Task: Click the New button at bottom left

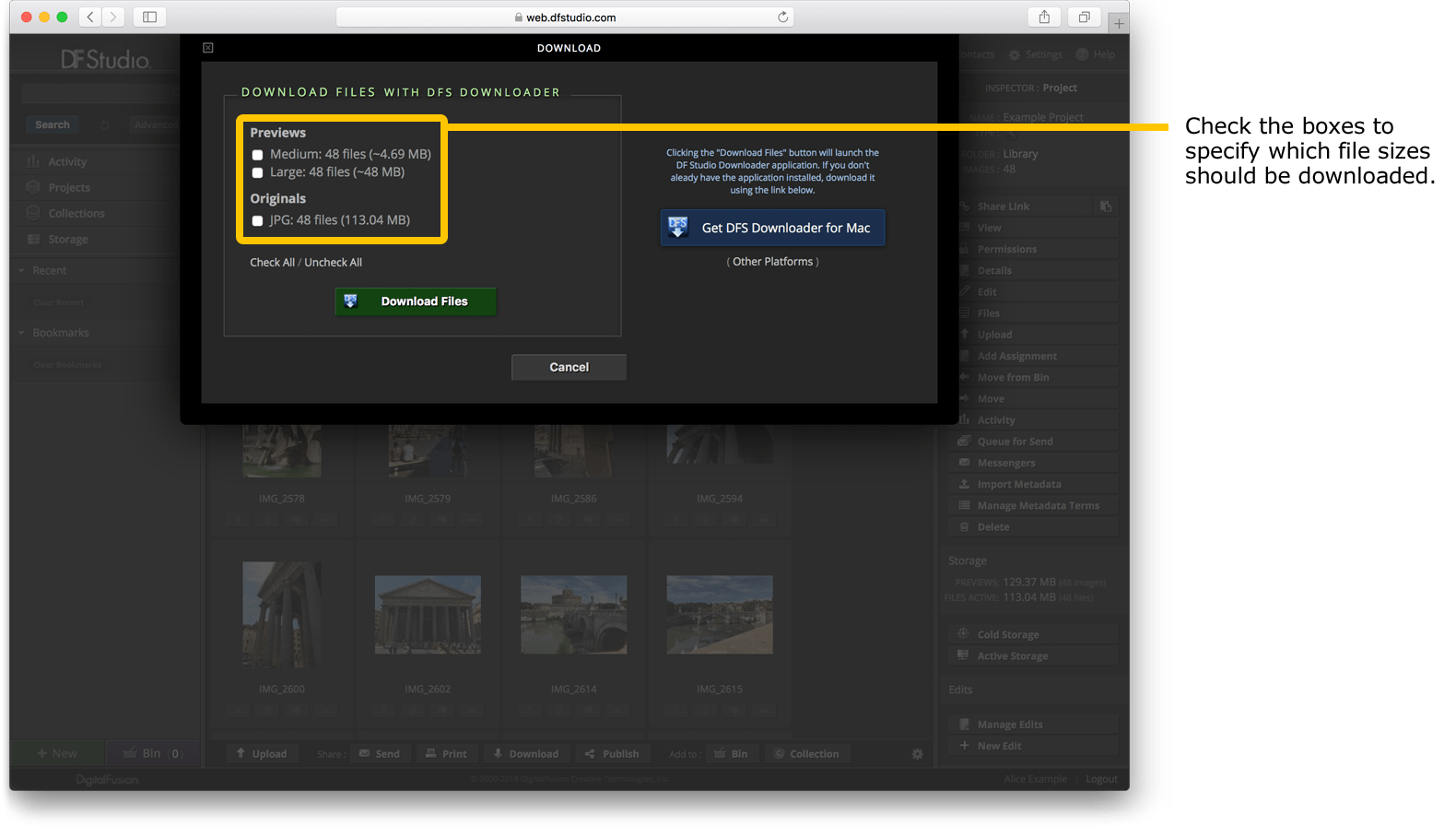Action: 57,753
